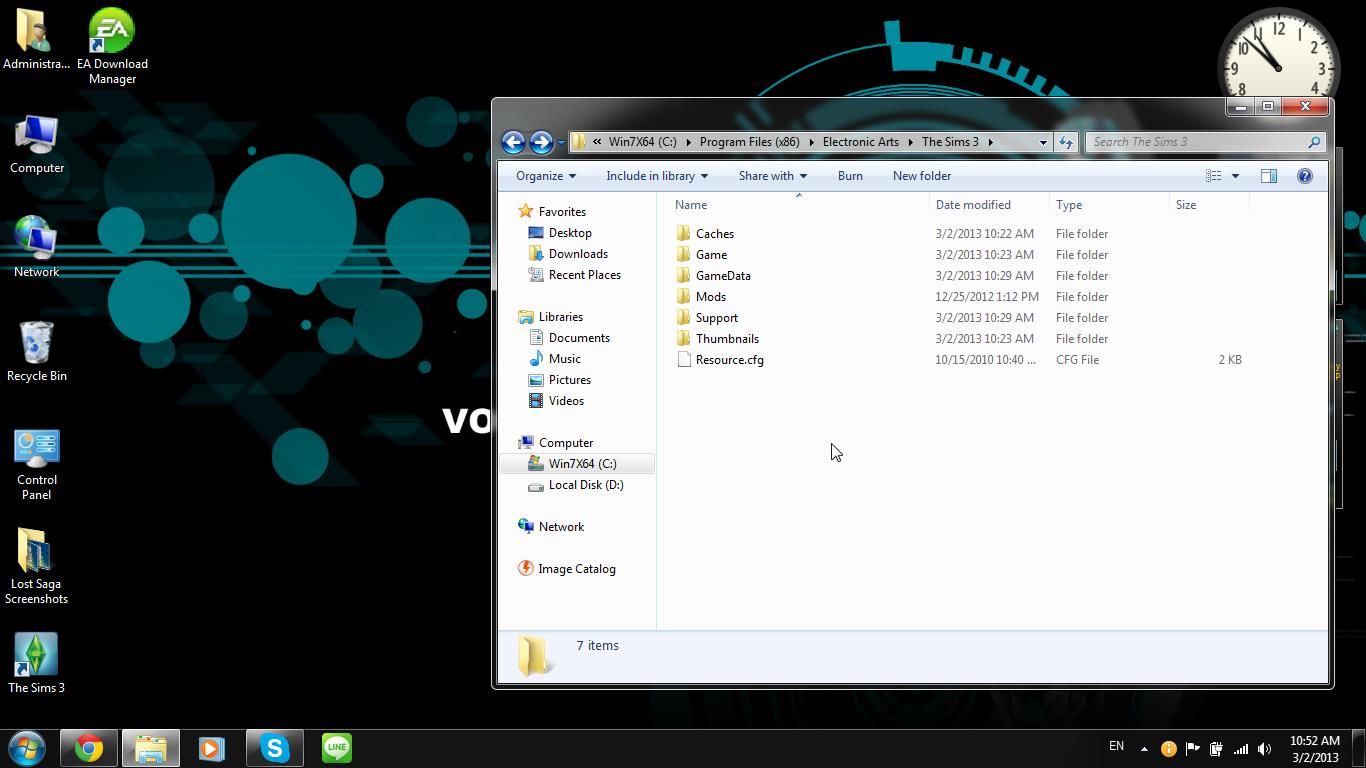Image resolution: width=1366 pixels, height=768 pixels.
Task: Click the magnifier search icon in Explorer
Action: 1314,142
